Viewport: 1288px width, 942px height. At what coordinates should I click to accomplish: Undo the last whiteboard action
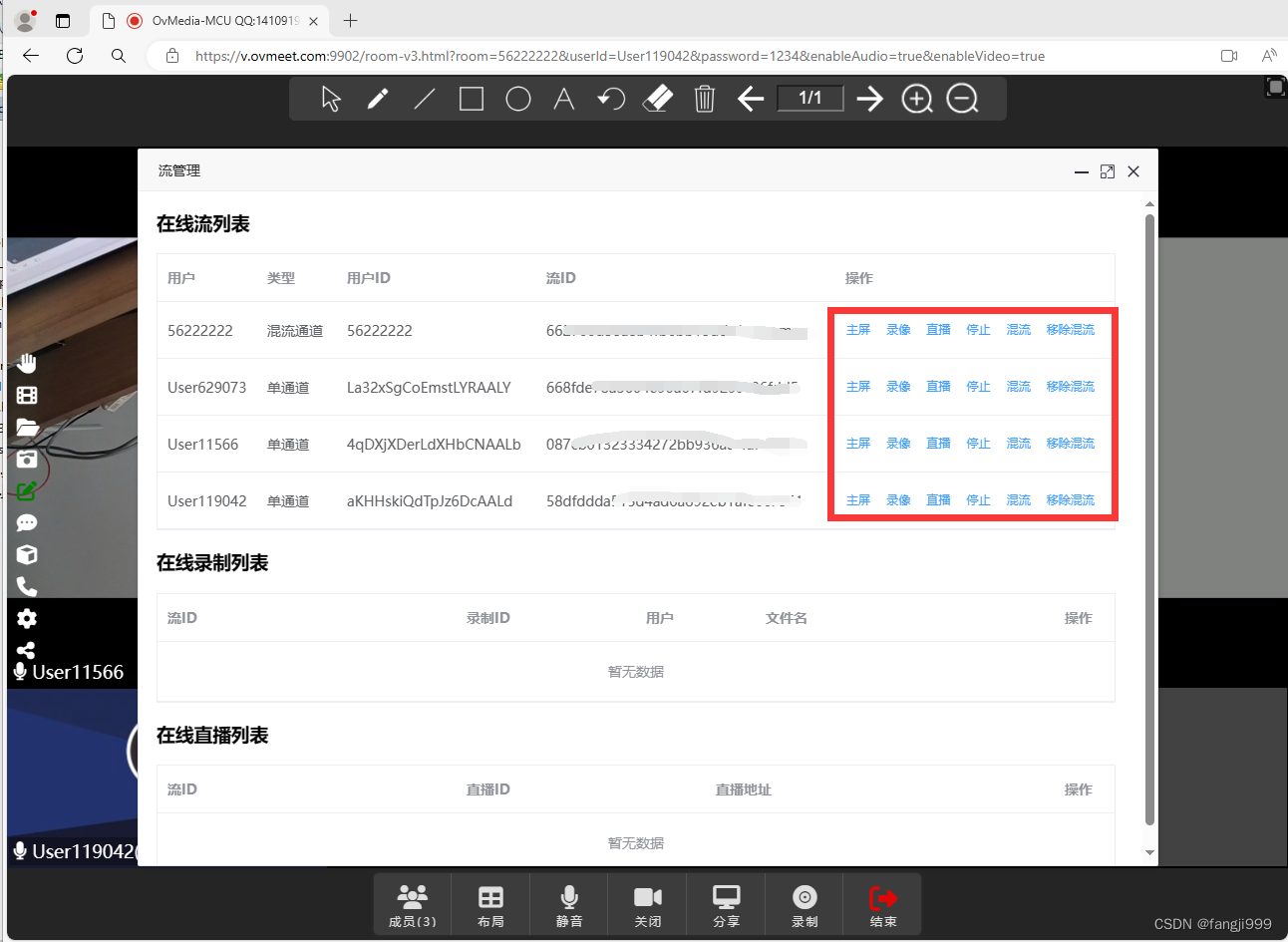[610, 98]
